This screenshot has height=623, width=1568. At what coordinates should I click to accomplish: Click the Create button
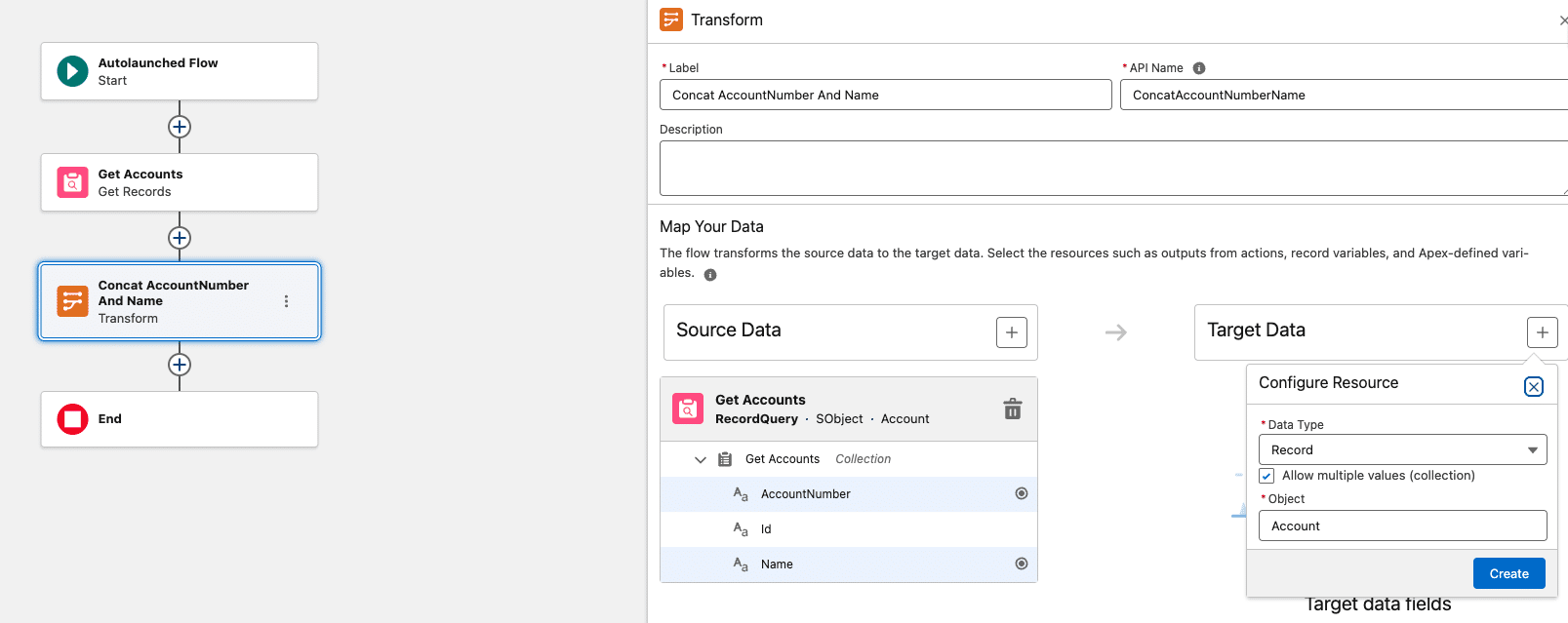(x=1508, y=573)
